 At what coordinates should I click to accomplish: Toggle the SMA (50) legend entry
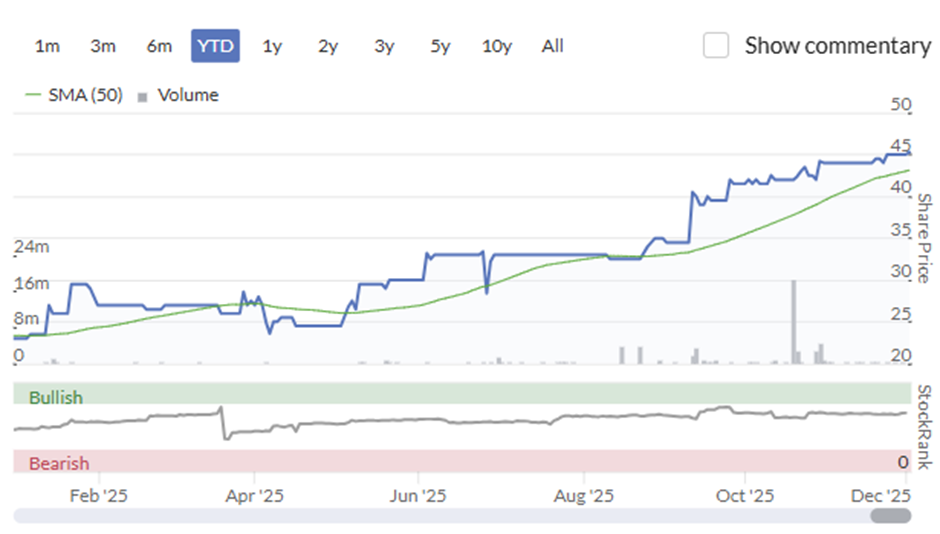pyautogui.click(x=74, y=95)
